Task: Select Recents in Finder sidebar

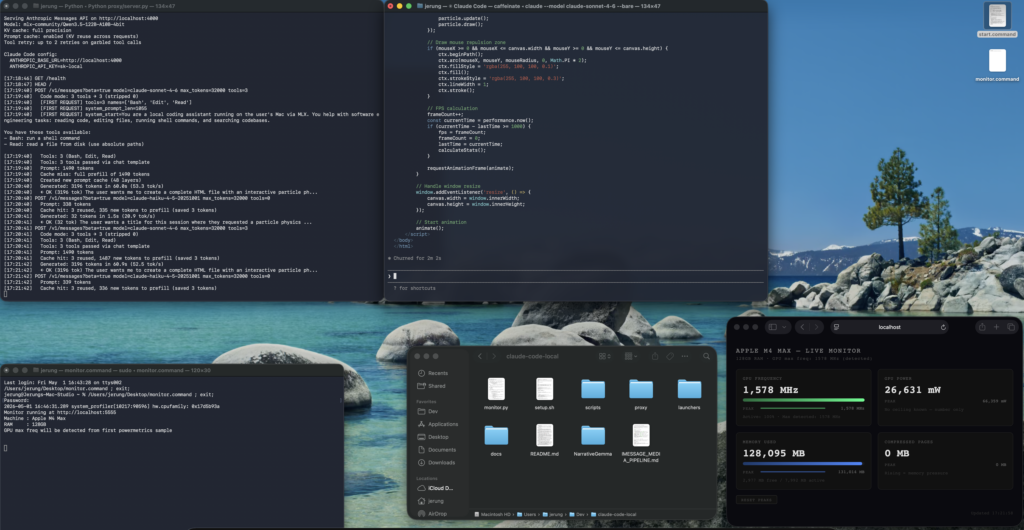Action: point(432,373)
